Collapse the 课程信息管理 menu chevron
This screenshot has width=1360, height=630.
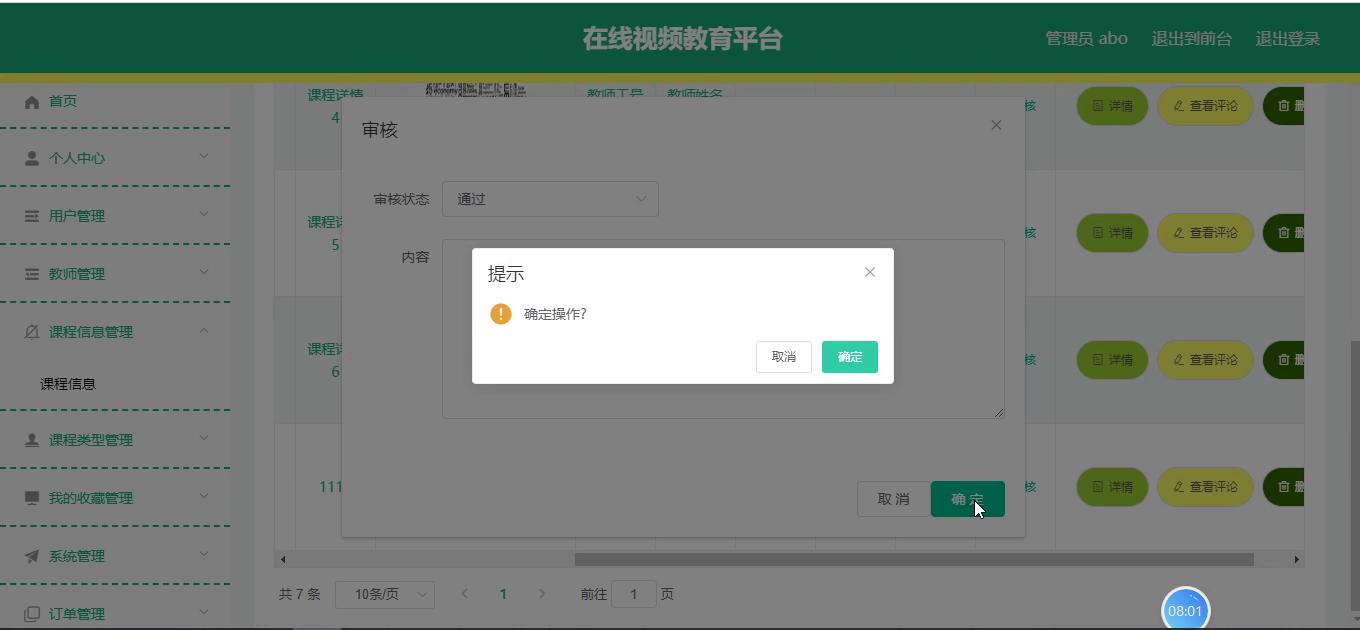(204, 330)
